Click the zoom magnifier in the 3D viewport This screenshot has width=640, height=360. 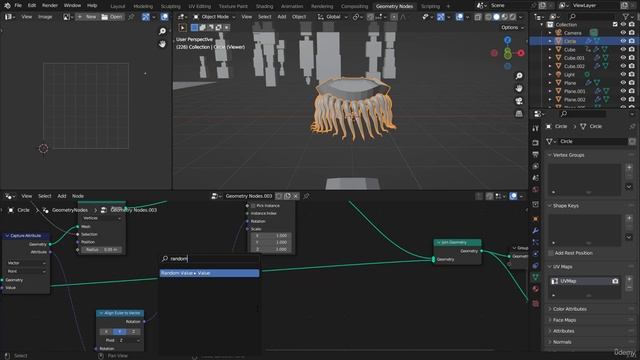pos(519,76)
